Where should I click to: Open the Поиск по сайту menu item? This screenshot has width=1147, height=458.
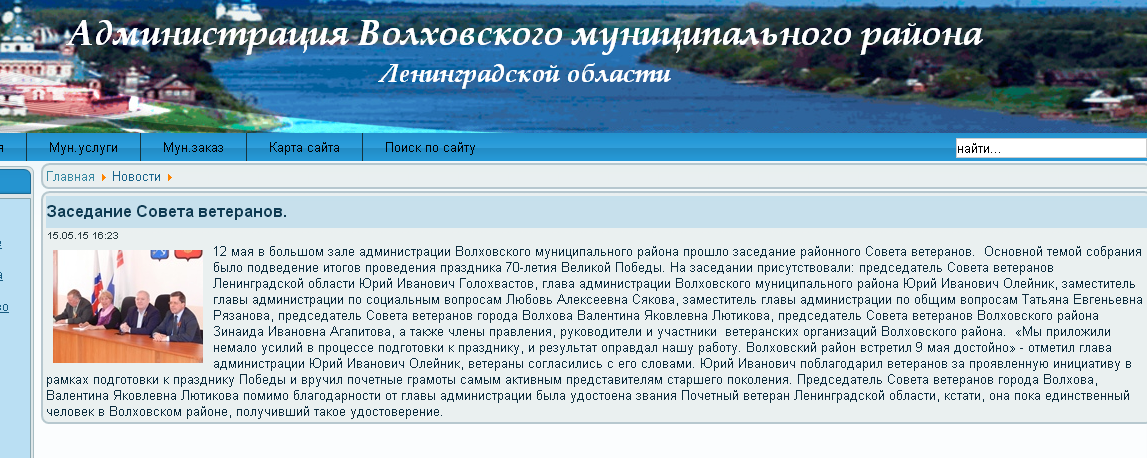click(430, 148)
